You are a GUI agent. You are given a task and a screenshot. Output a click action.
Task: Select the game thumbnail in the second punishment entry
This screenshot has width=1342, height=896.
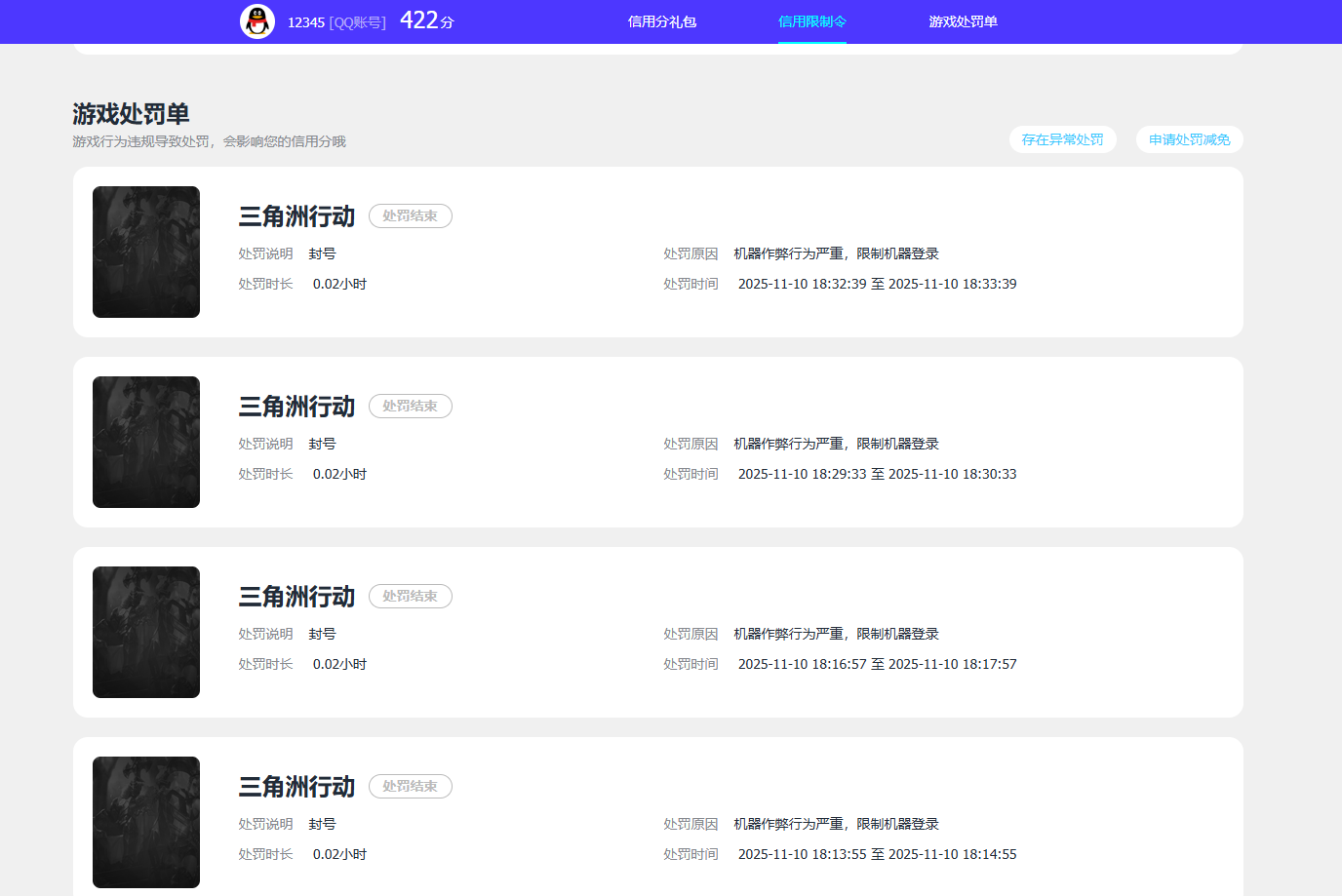point(145,442)
